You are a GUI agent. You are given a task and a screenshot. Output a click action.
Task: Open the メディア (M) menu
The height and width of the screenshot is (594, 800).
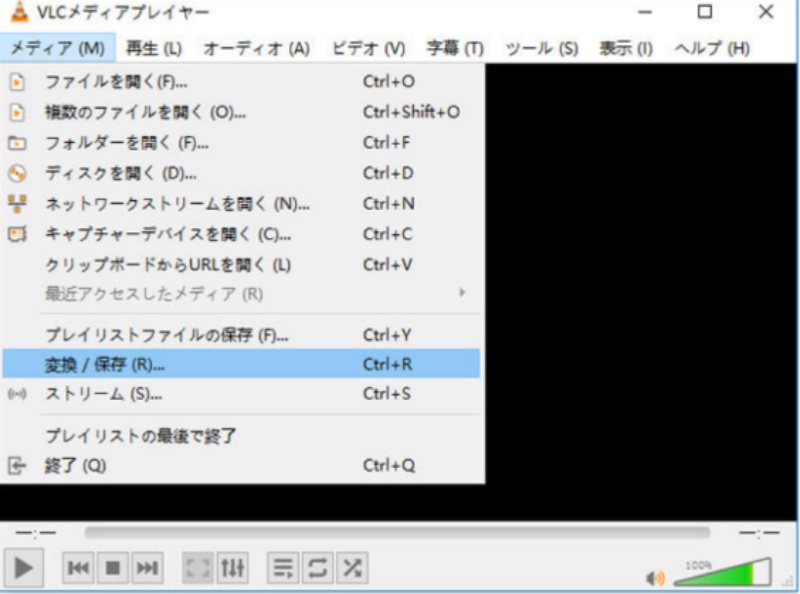click(x=58, y=48)
